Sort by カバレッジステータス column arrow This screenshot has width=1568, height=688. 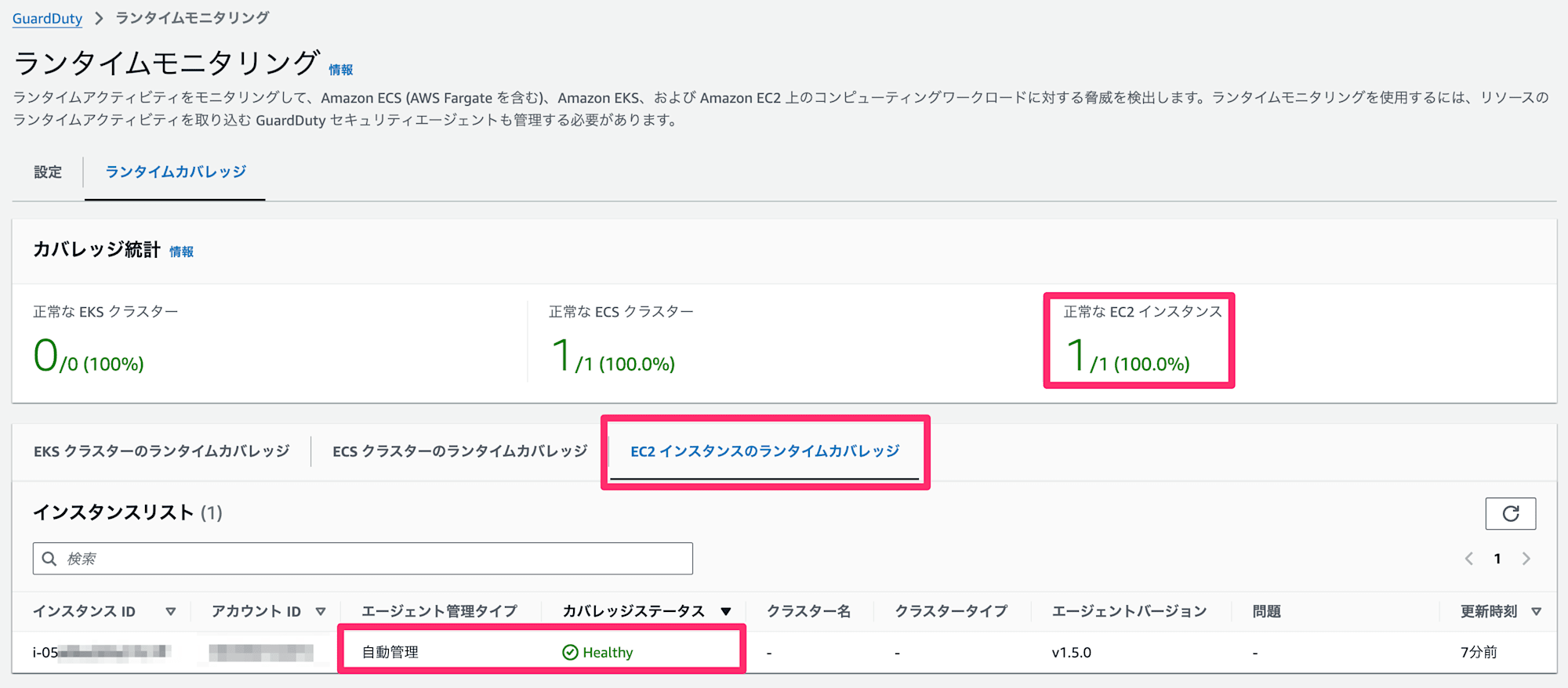[x=726, y=611]
